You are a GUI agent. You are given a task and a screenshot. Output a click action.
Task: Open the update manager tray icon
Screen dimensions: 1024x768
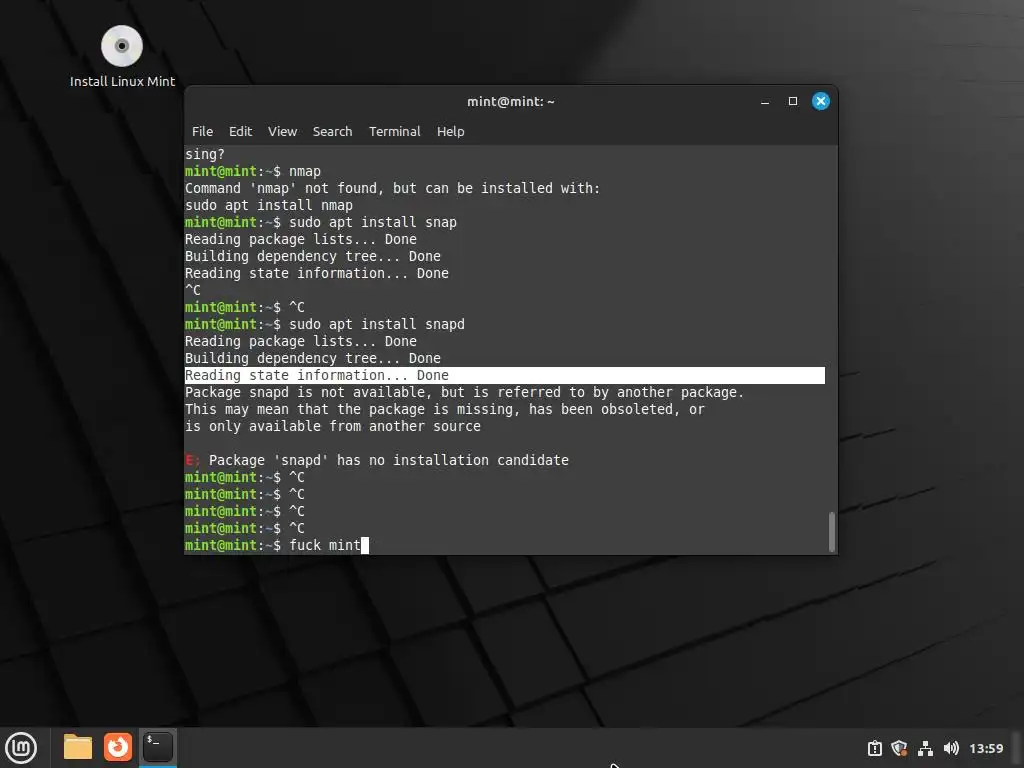pos(874,748)
